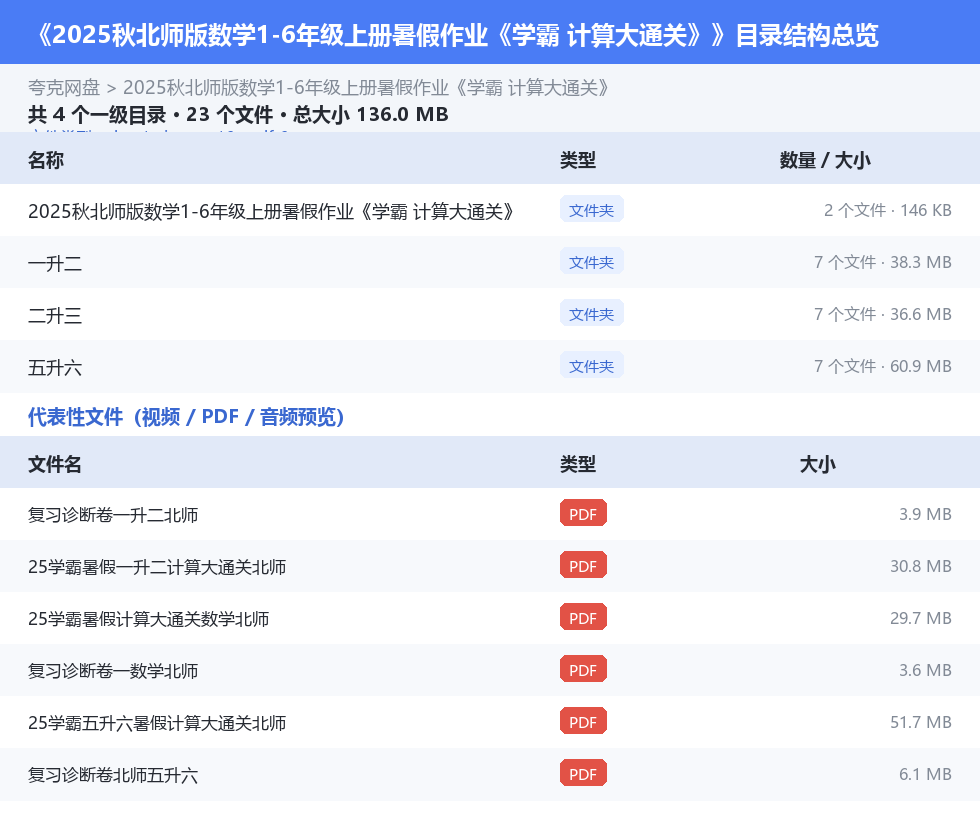Screen dimensions: 980x832
Task: Click the 文件夹 badge in the 五升六 row
Action: (x=591, y=366)
